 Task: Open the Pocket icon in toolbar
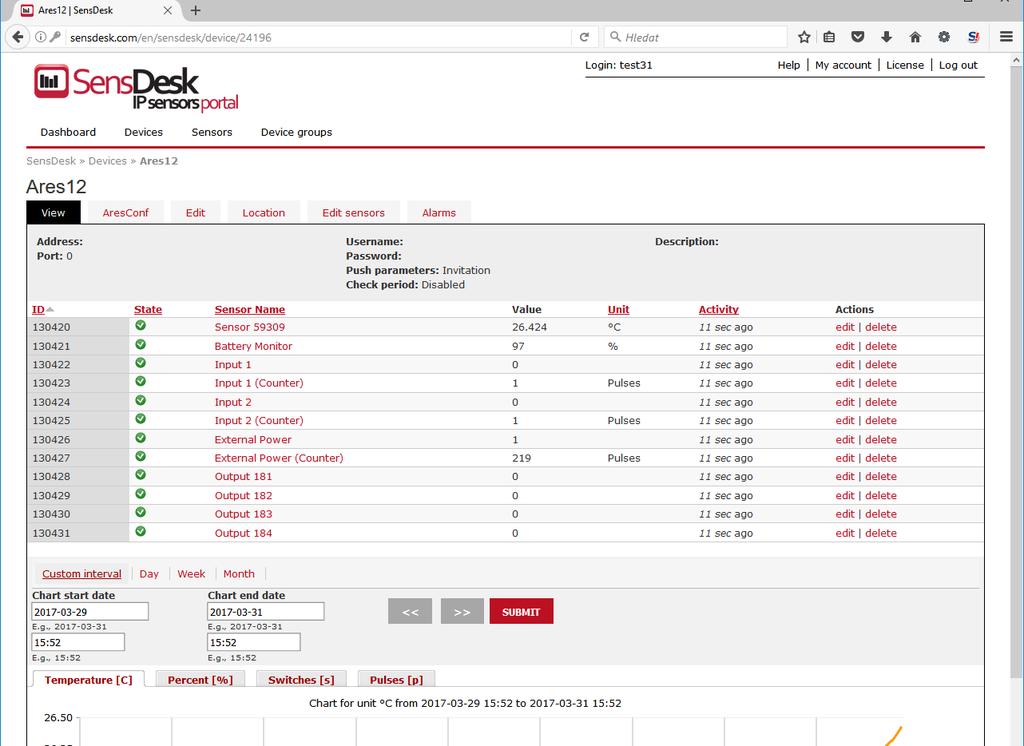pyautogui.click(x=857, y=37)
